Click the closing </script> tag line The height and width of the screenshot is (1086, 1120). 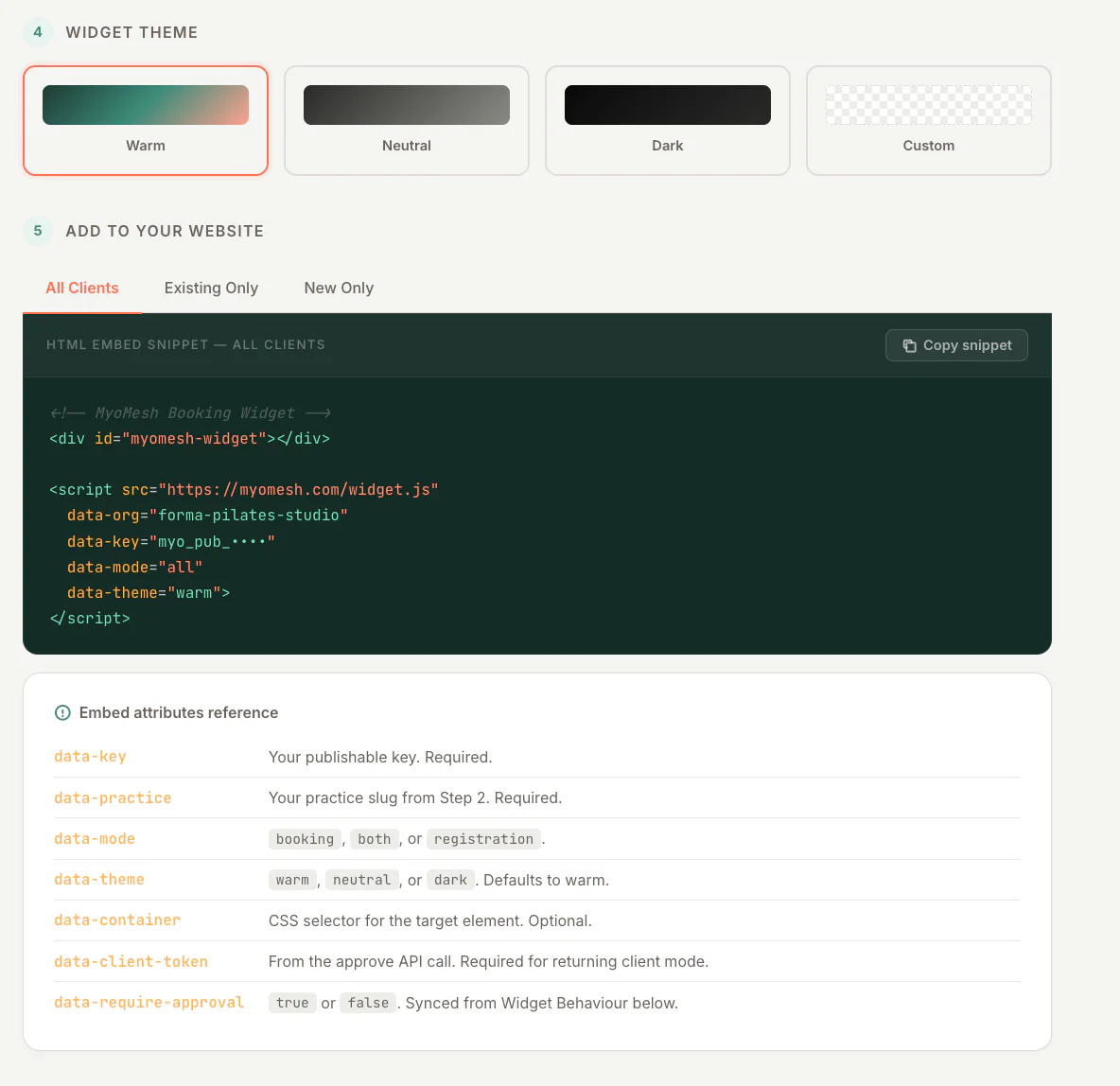point(90,618)
